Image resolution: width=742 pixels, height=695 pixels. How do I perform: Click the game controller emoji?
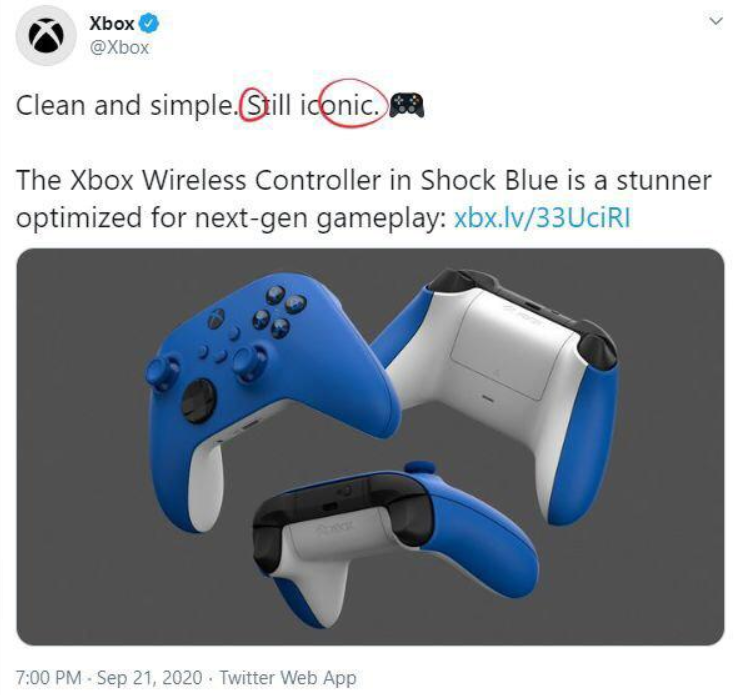(407, 105)
